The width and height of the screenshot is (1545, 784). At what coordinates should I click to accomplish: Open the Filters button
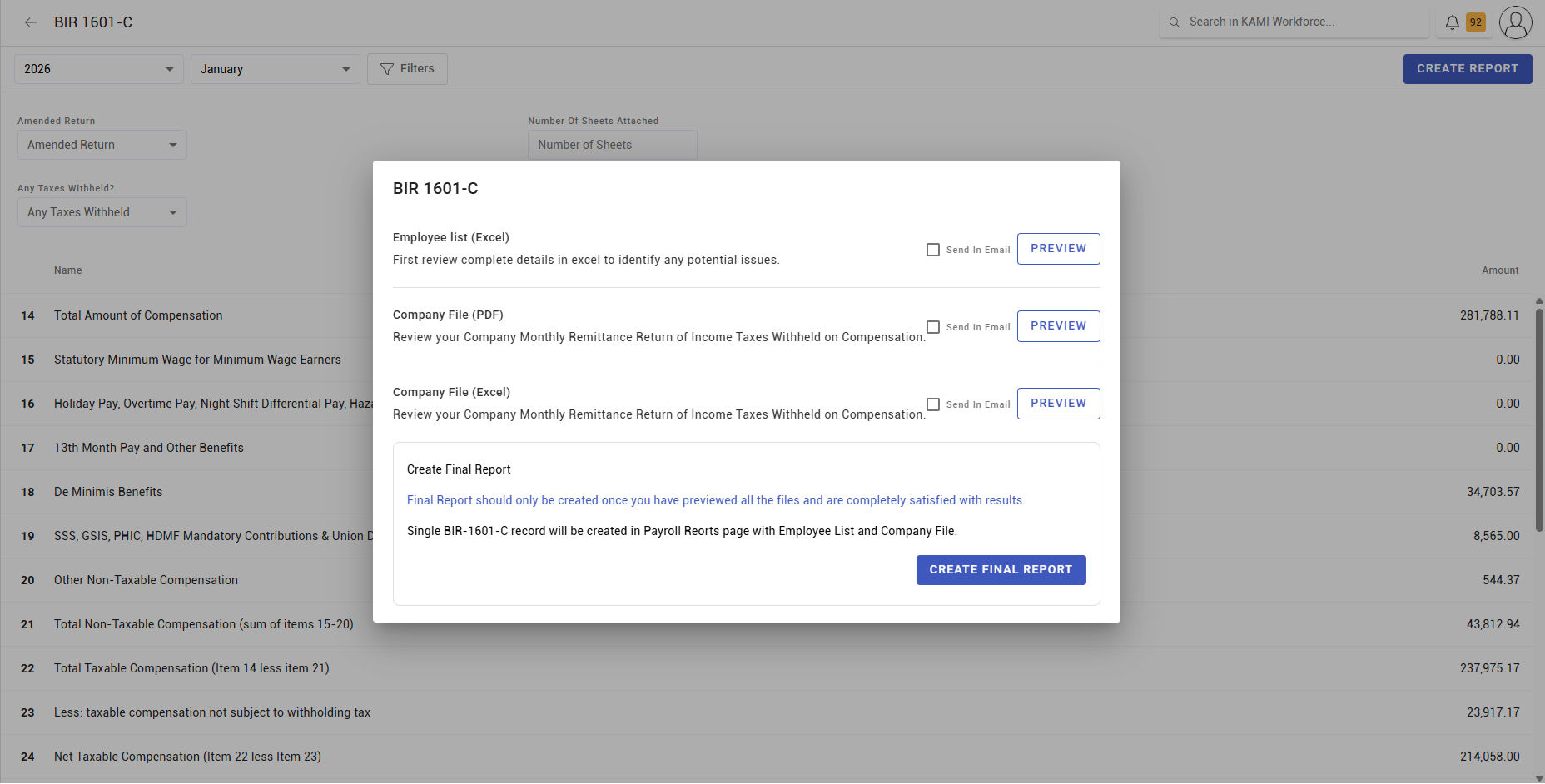coord(407,69)
